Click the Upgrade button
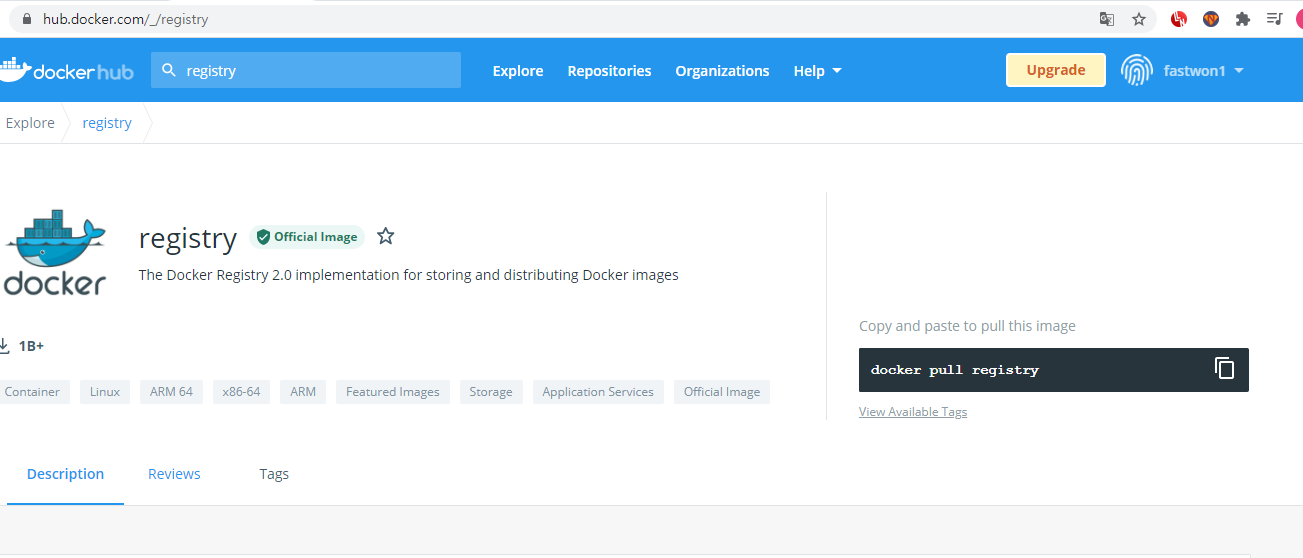 (1056, 70)
